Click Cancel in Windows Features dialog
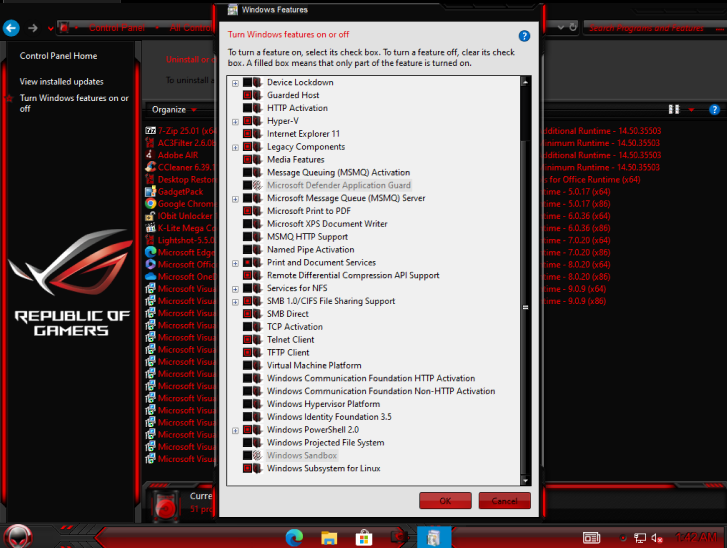Viewport: 727px width, 548px height. coord(504,501)
